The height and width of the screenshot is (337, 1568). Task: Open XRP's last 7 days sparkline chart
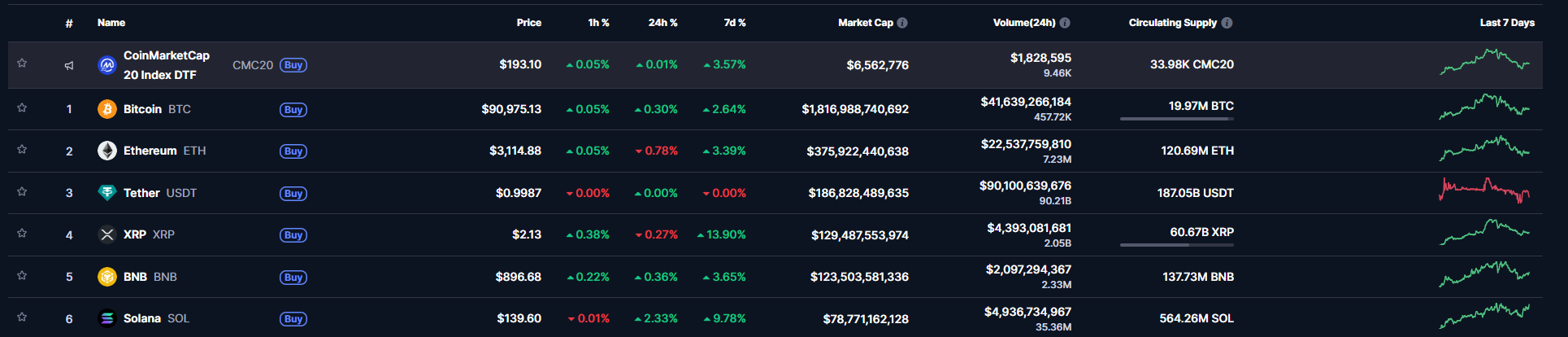pyautogui.click(x=1484, y=233)
